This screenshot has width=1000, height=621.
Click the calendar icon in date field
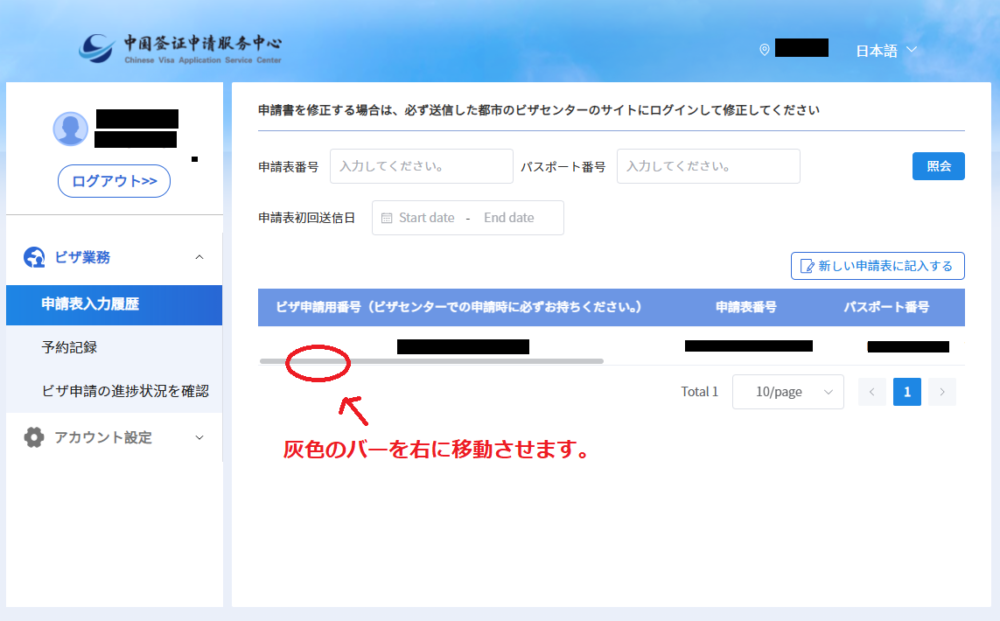(x=387, y=218)
